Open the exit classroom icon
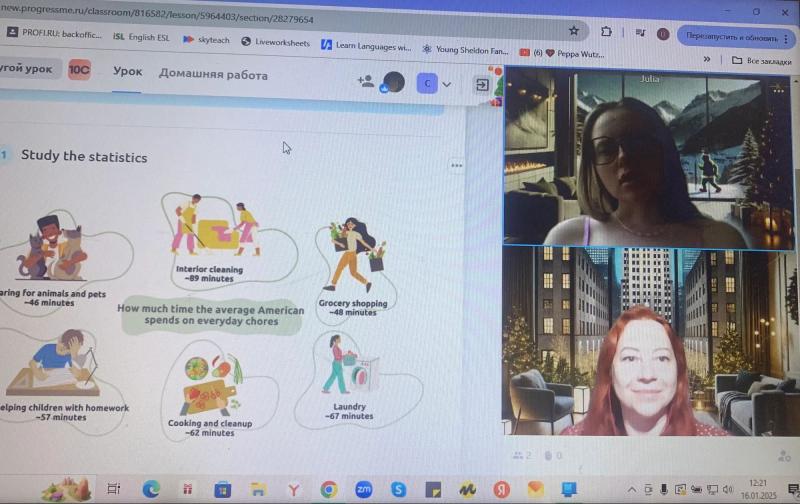Screen dimensions: 800x504 click(x=482, y=85)
